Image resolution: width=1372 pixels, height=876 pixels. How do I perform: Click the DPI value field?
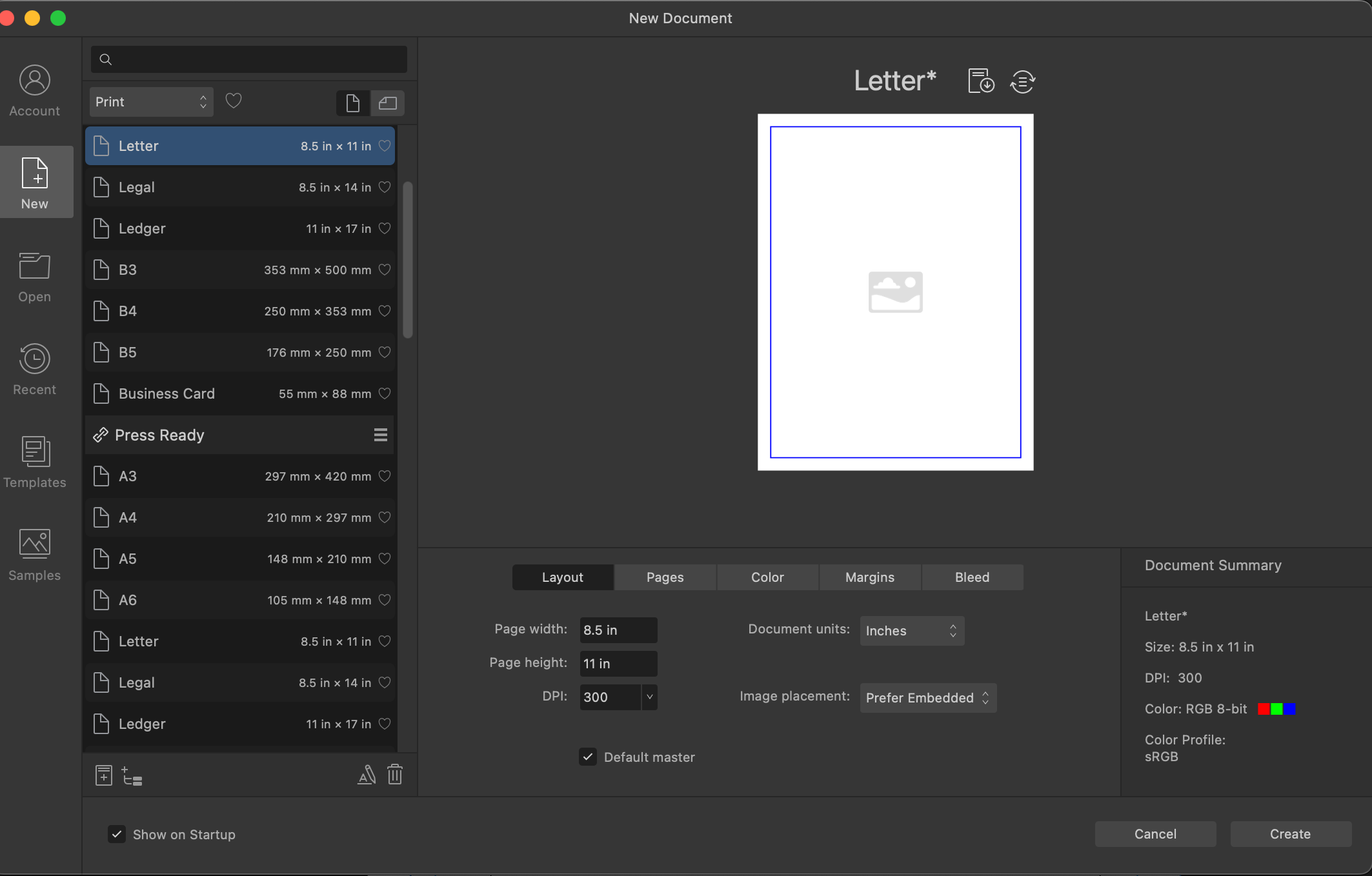[610, 697]
